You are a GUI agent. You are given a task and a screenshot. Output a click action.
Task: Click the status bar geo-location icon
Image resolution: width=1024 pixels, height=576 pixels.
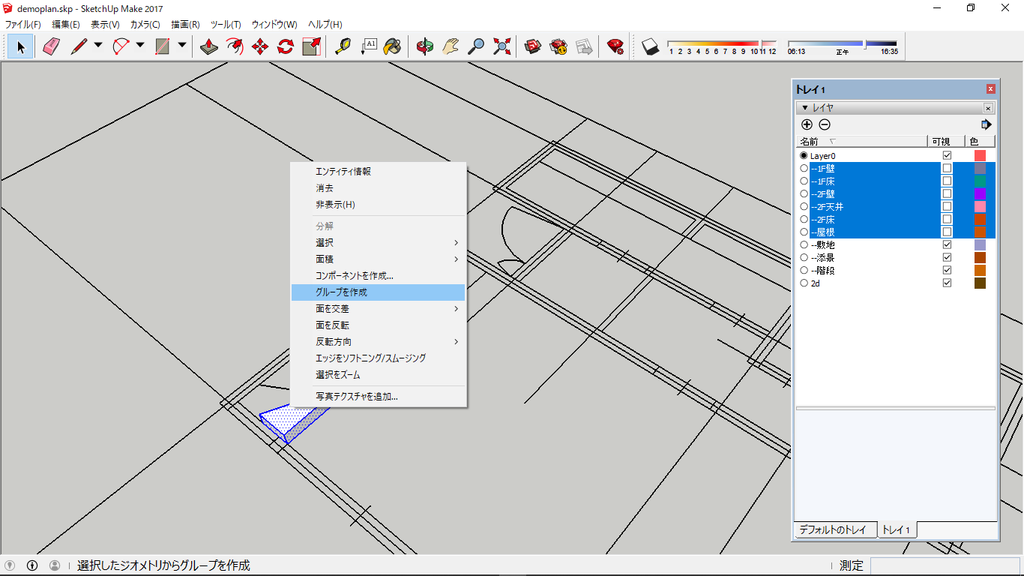pyautogui.click(x=10, y=566)
